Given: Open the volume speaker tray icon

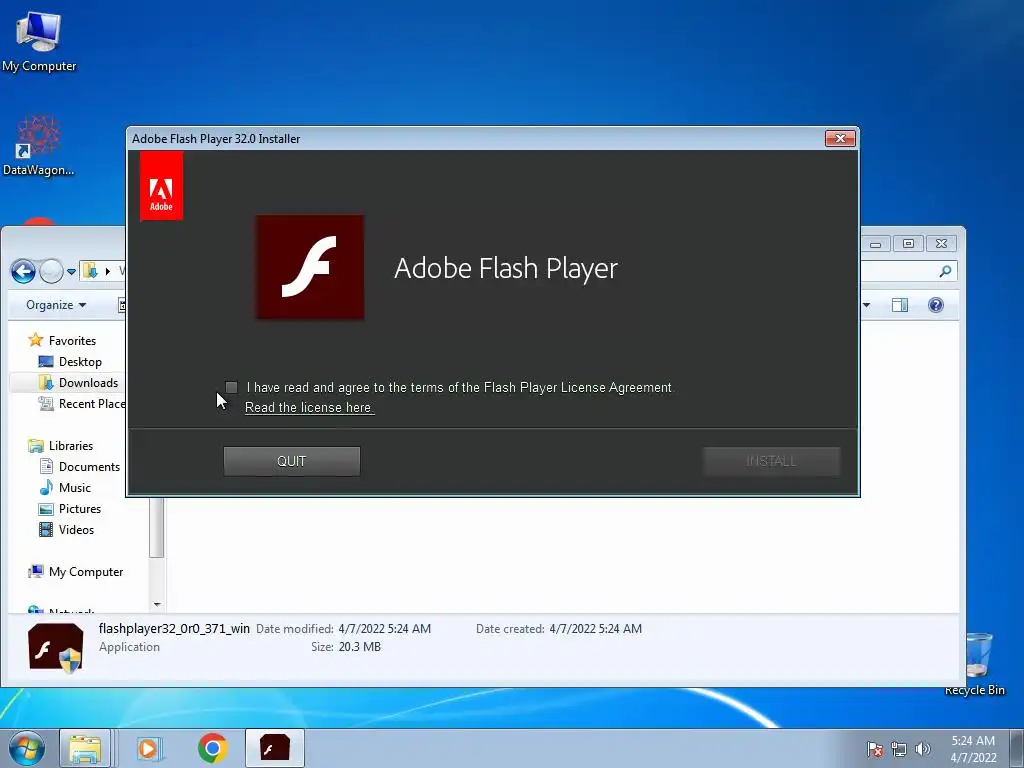Looking at the screenshot, I should tap(922, 749).
